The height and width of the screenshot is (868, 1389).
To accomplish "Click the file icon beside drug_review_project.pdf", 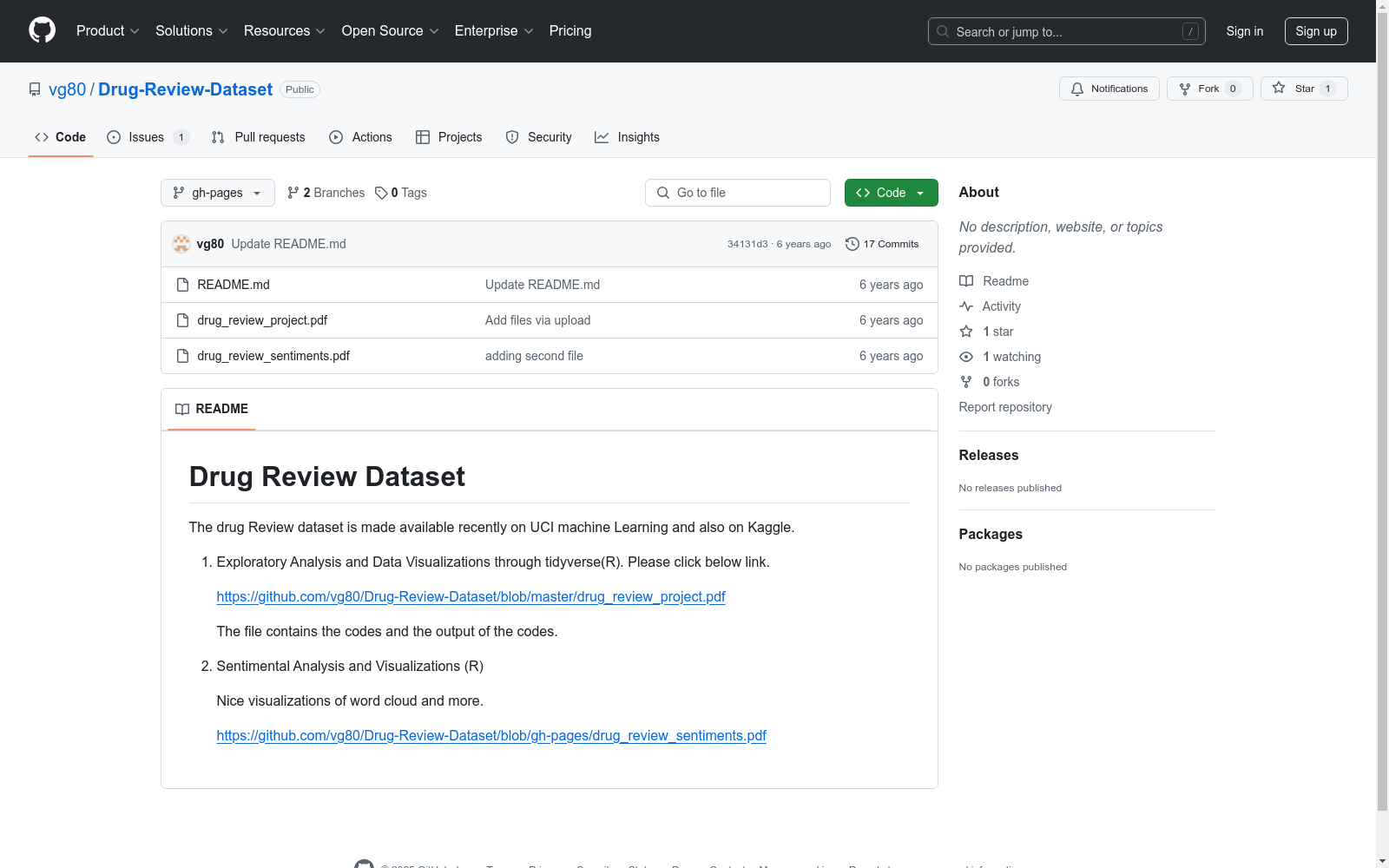I will [182, 320].
